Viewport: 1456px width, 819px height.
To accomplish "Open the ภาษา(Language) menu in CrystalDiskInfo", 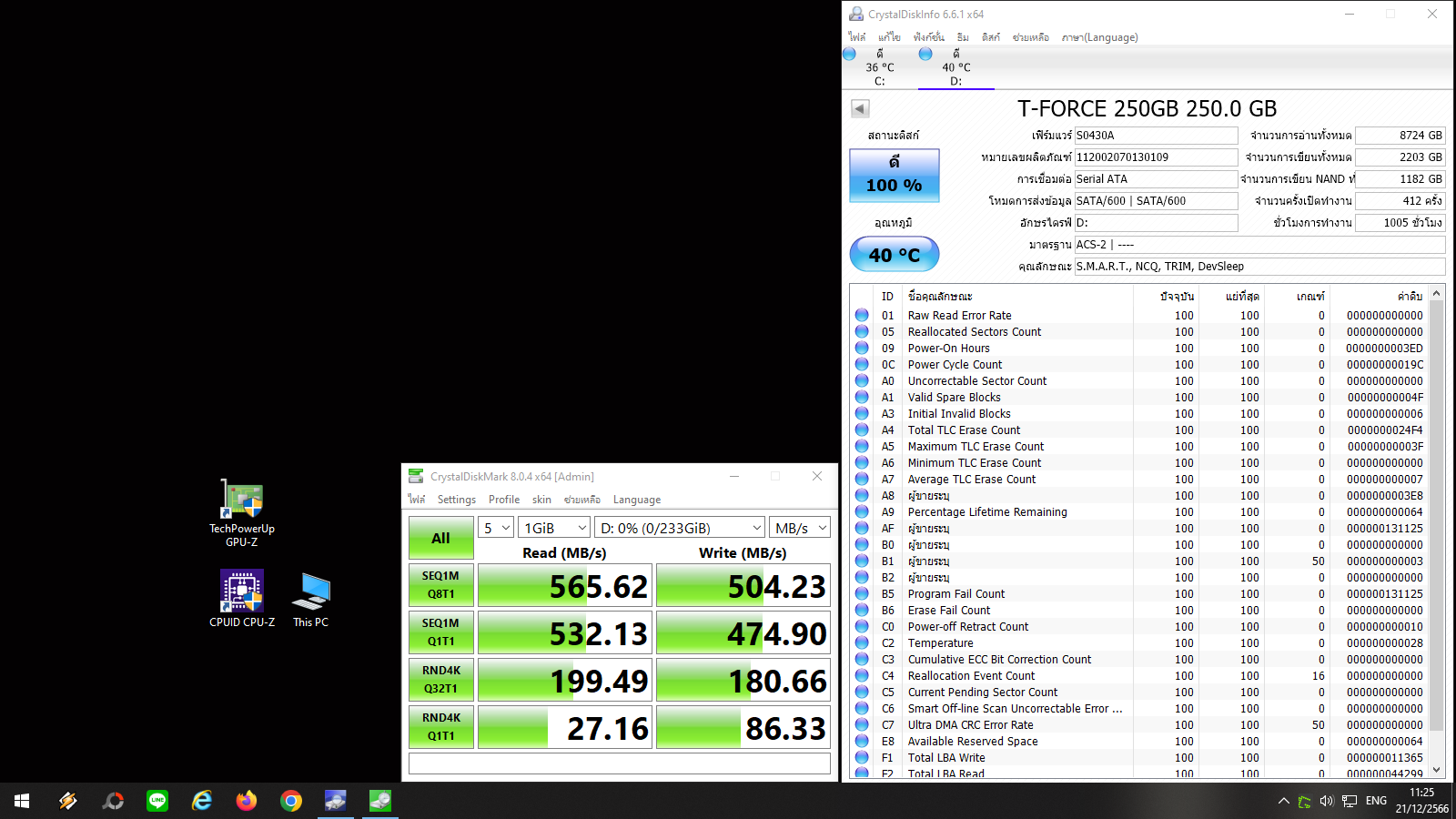I will pyautogui.click(x=1099, y=37).
